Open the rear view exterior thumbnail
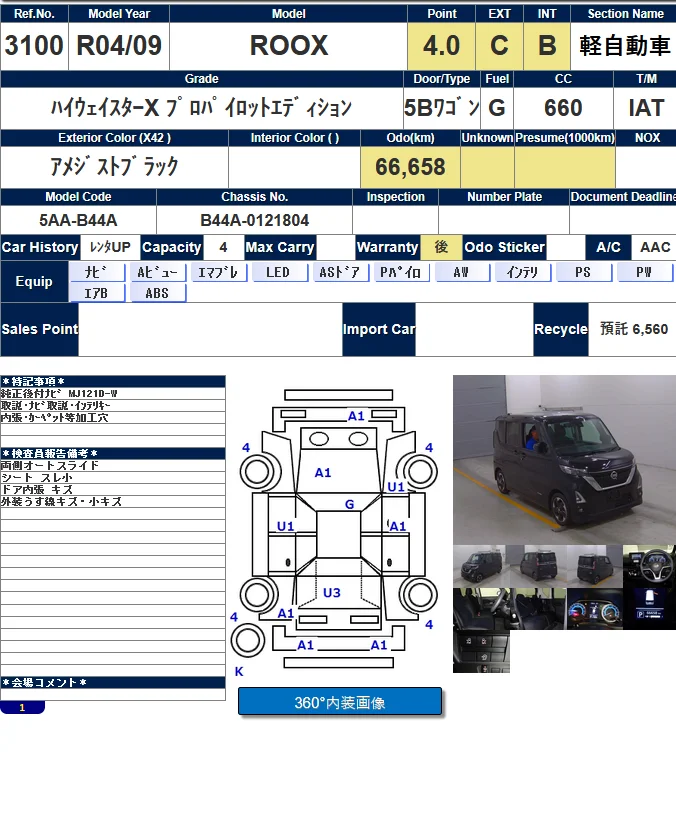This screenshot has width=676, height=829. (594, 566)
